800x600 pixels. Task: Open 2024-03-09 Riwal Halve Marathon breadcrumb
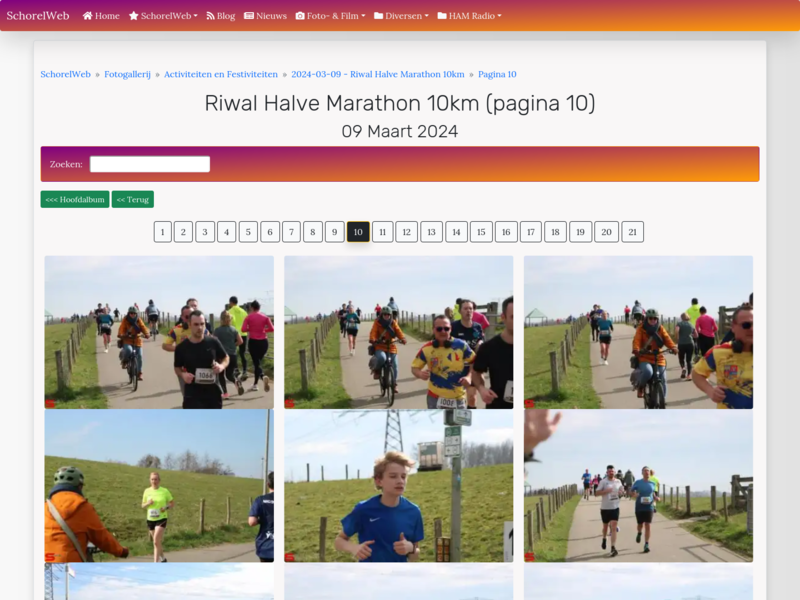tap(378, 74)
